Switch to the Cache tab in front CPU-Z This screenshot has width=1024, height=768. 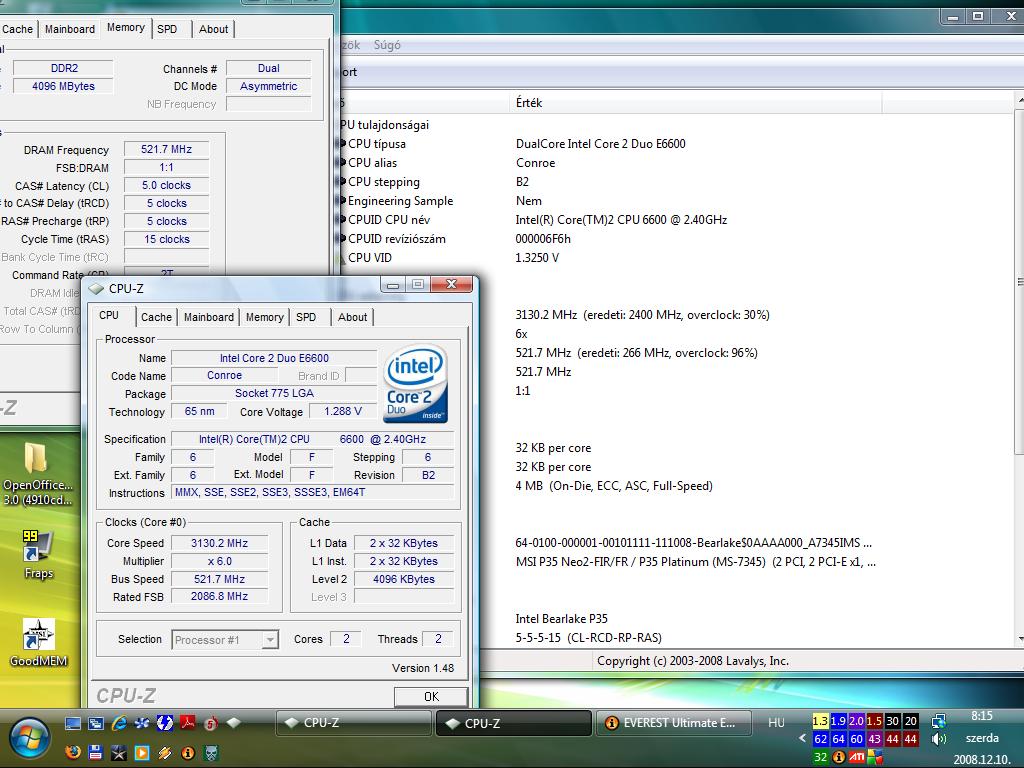pyautogui.click(x=157, y=317)
